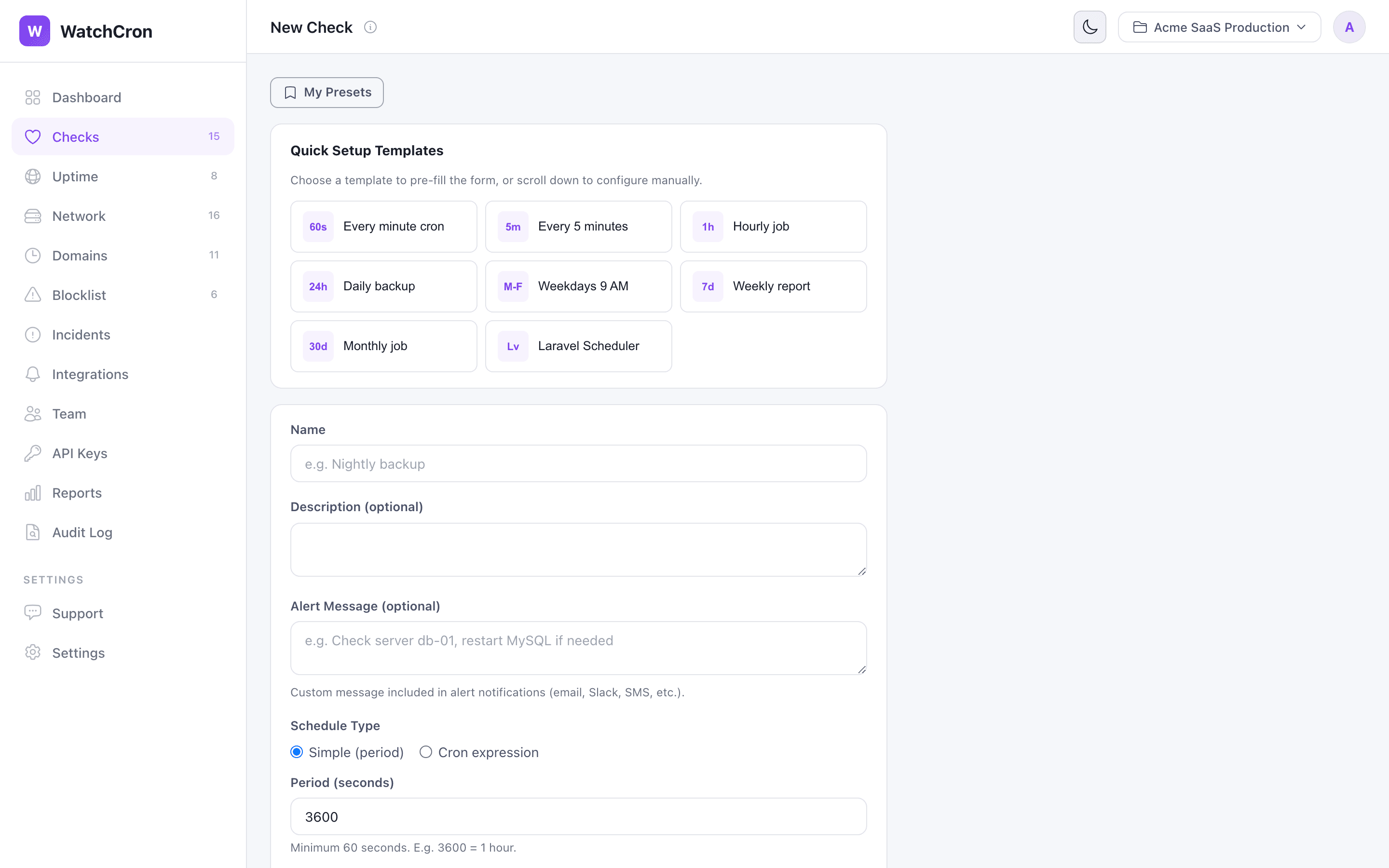
Task: Click the API Keys key icon
Action: [x=33, y=453]
